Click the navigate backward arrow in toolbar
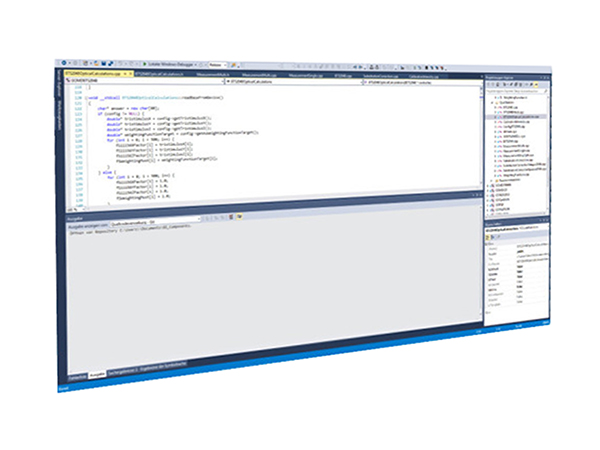 click(x=64, y=62)
